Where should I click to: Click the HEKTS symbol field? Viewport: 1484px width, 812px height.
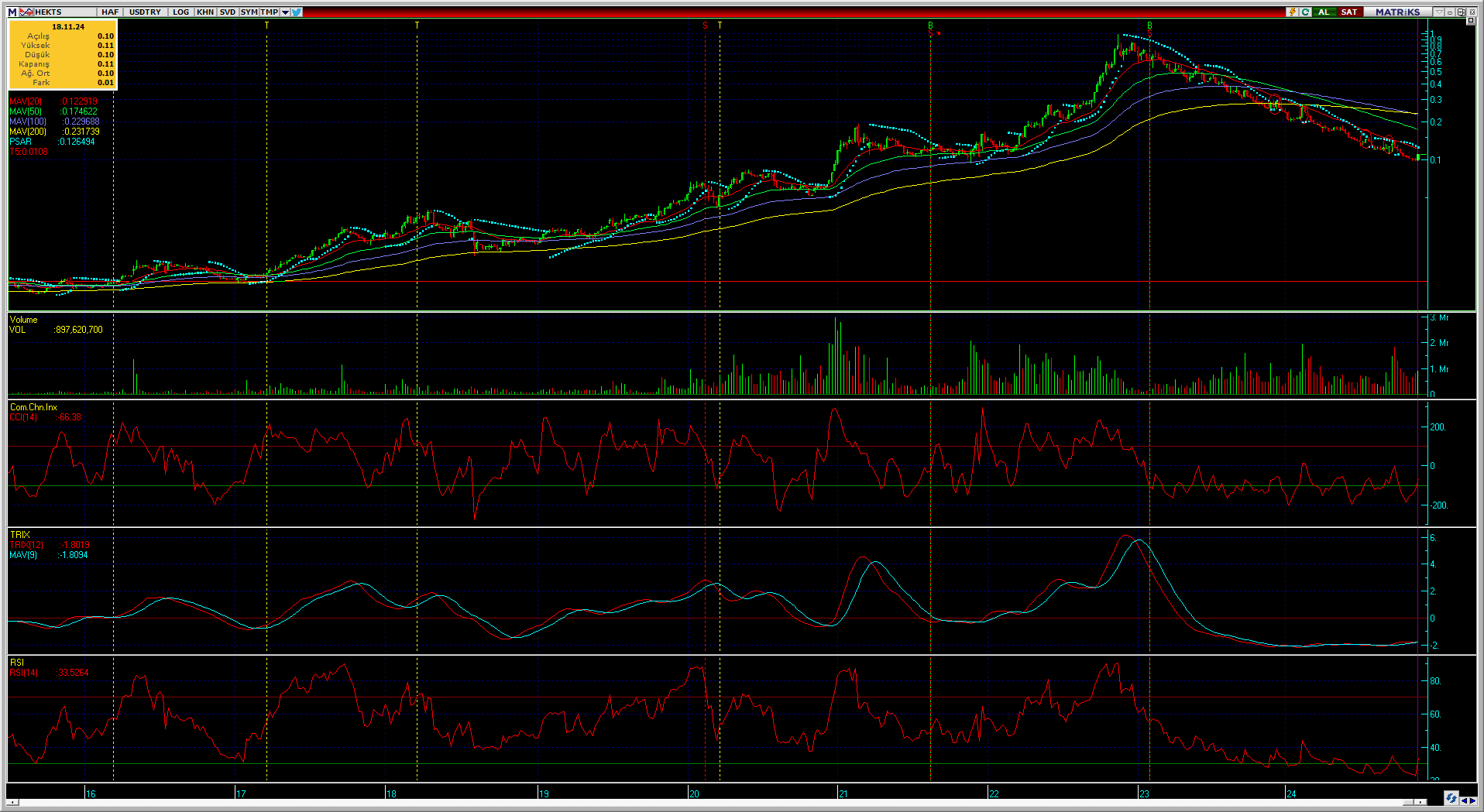click(x=66, y=12)
